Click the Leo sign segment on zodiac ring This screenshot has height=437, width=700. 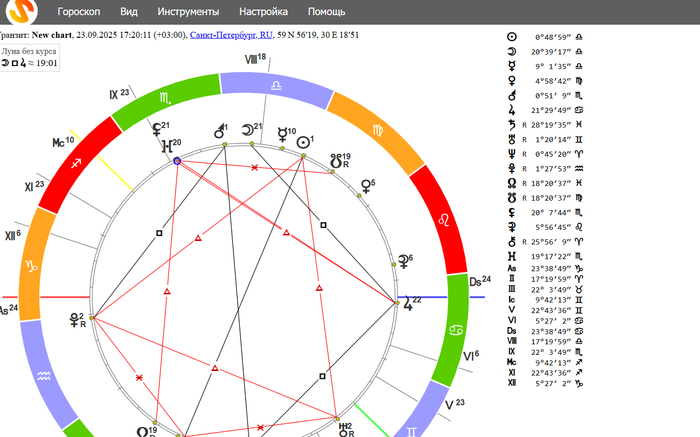coord(441,219)
